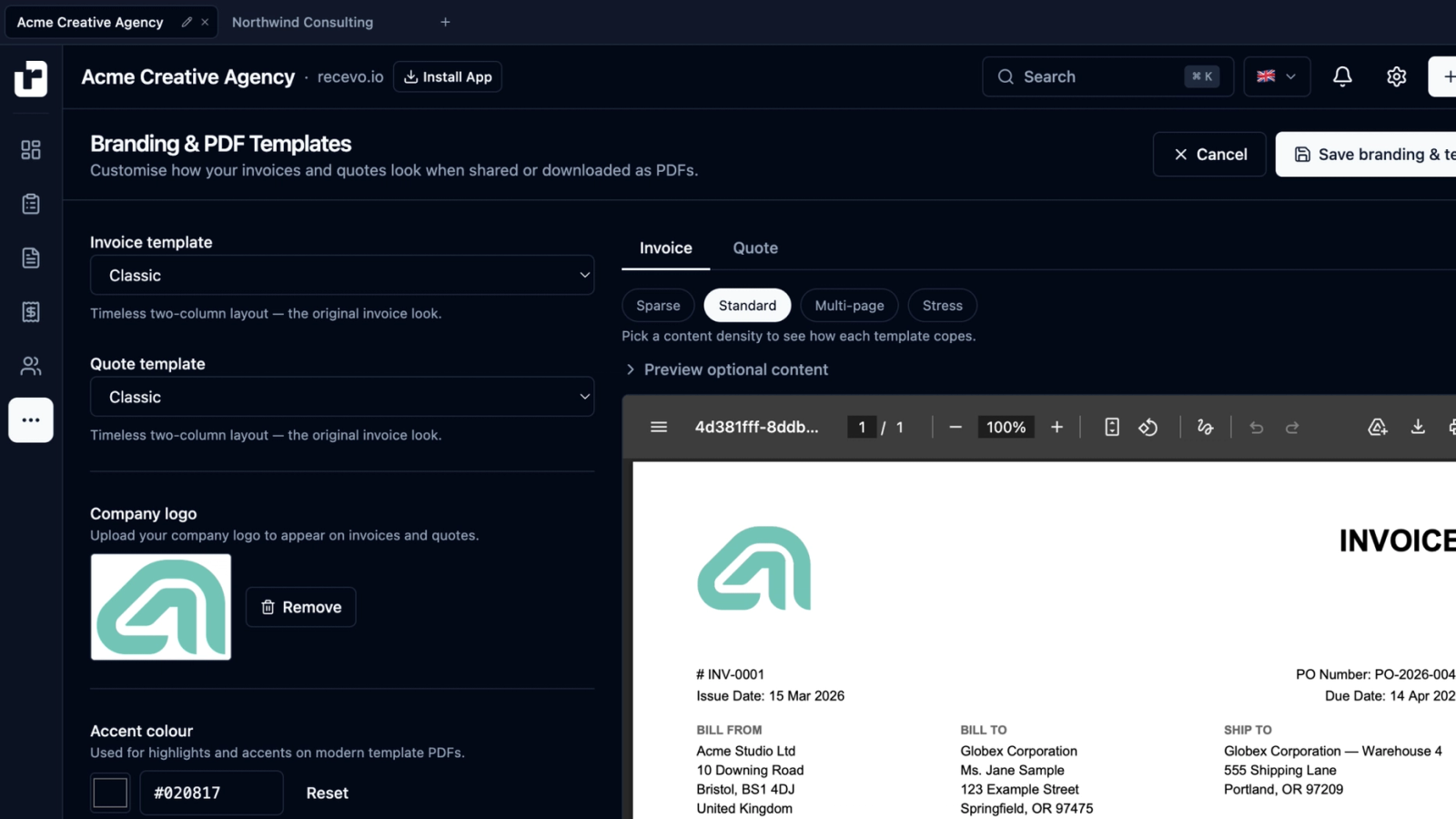Open the clients people icon in sidebar

pyautogui.click(x=31, y=366)
